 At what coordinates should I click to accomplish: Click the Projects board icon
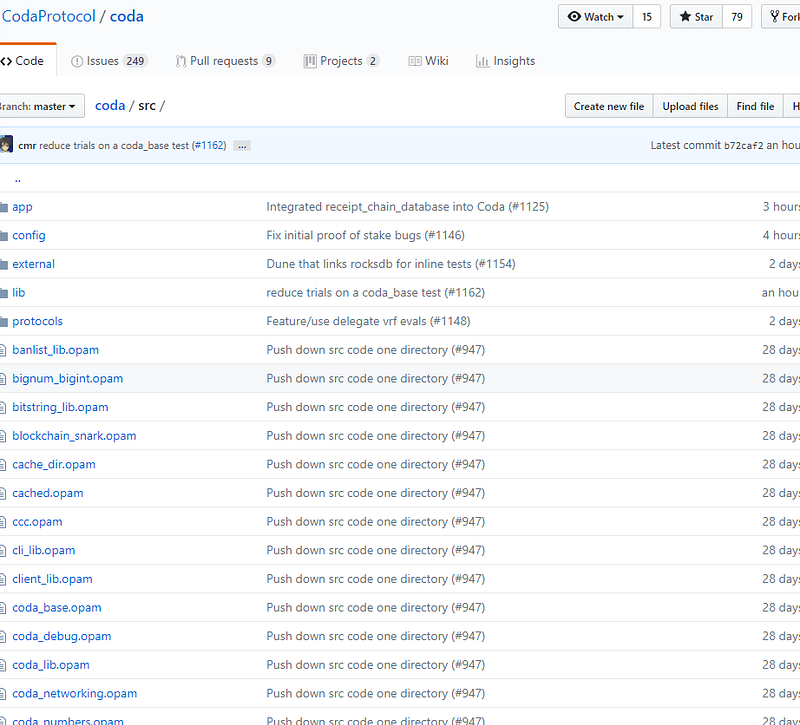tap(310, 61)
